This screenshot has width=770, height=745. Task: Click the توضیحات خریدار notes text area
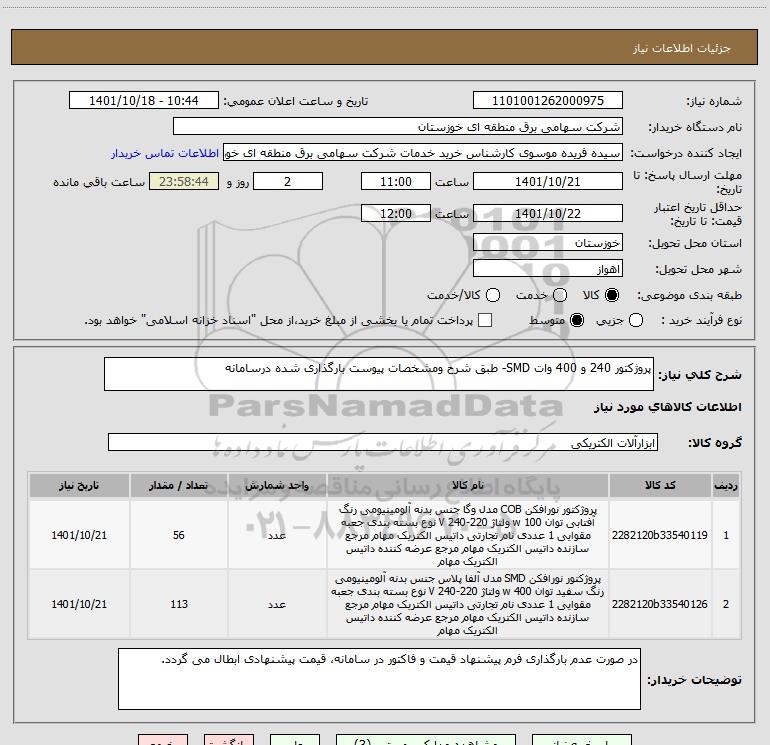pyautogui.click(x=382, y=679)
